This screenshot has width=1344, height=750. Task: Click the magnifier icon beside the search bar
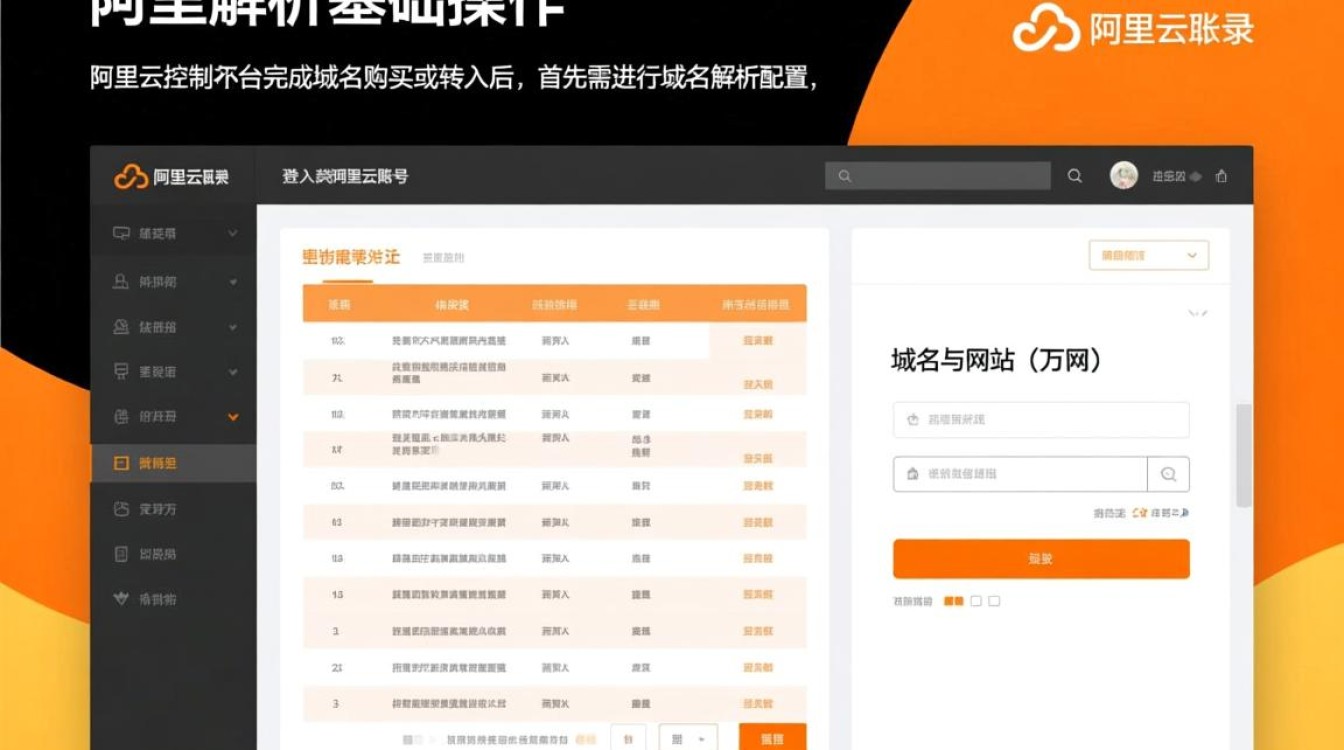coord(1075,176)
